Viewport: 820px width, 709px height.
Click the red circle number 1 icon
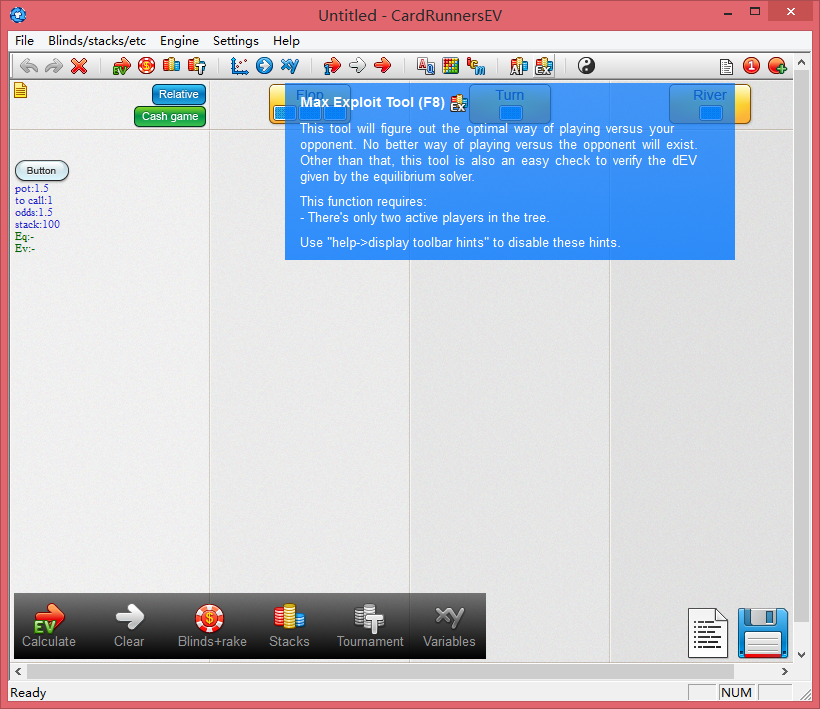751,66
